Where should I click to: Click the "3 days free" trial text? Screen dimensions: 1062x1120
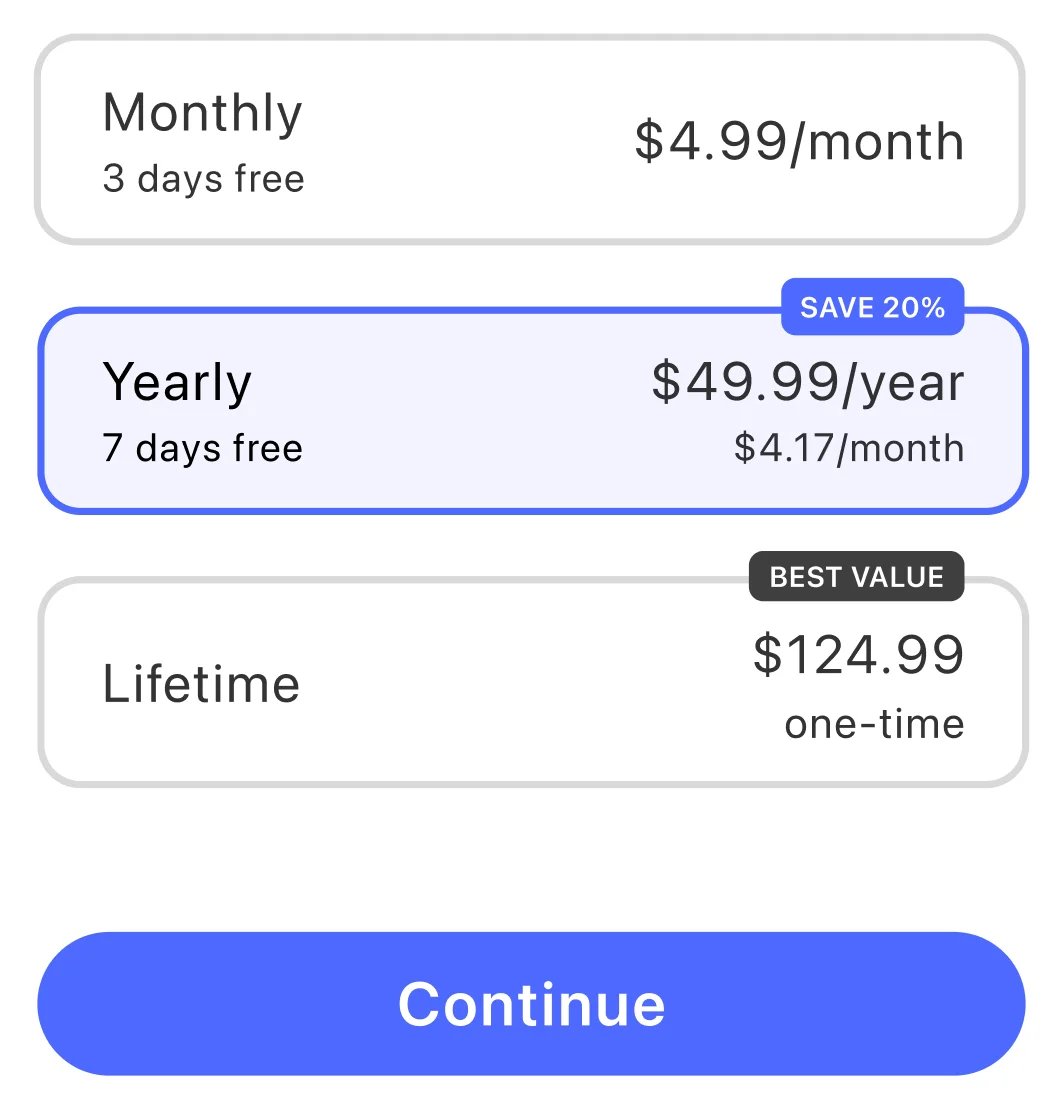click(203, 179)
